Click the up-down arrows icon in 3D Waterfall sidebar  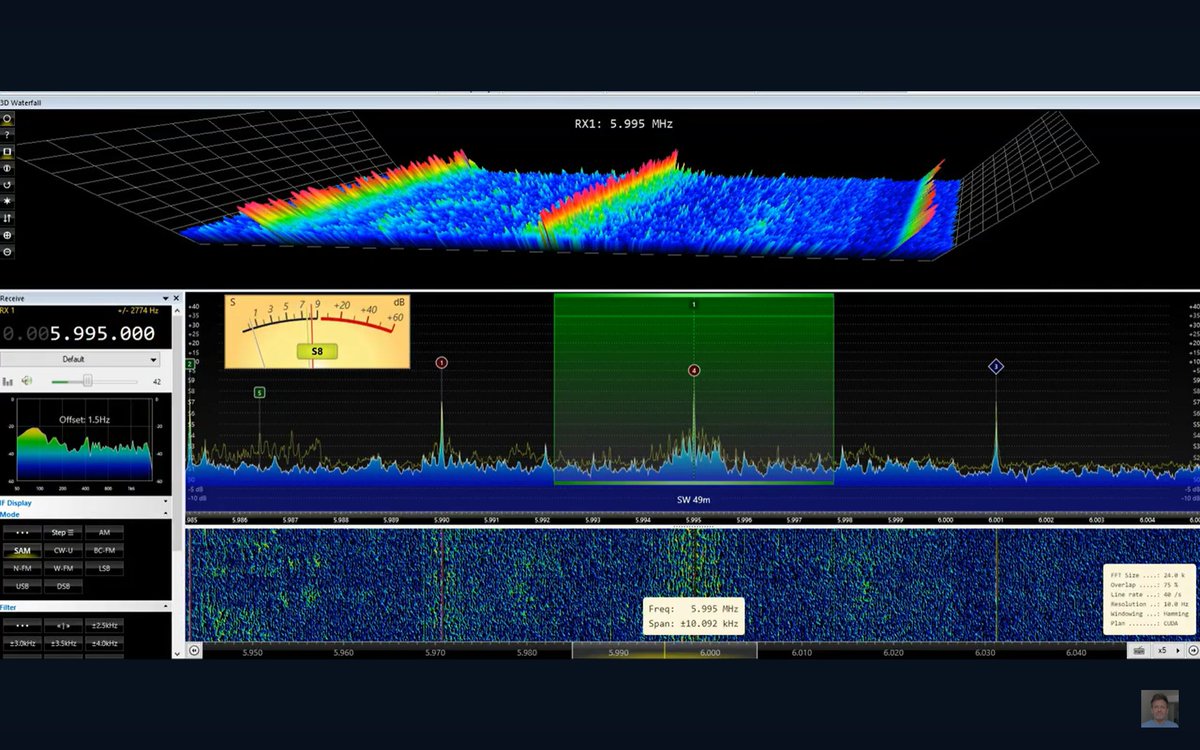[8, 219]
